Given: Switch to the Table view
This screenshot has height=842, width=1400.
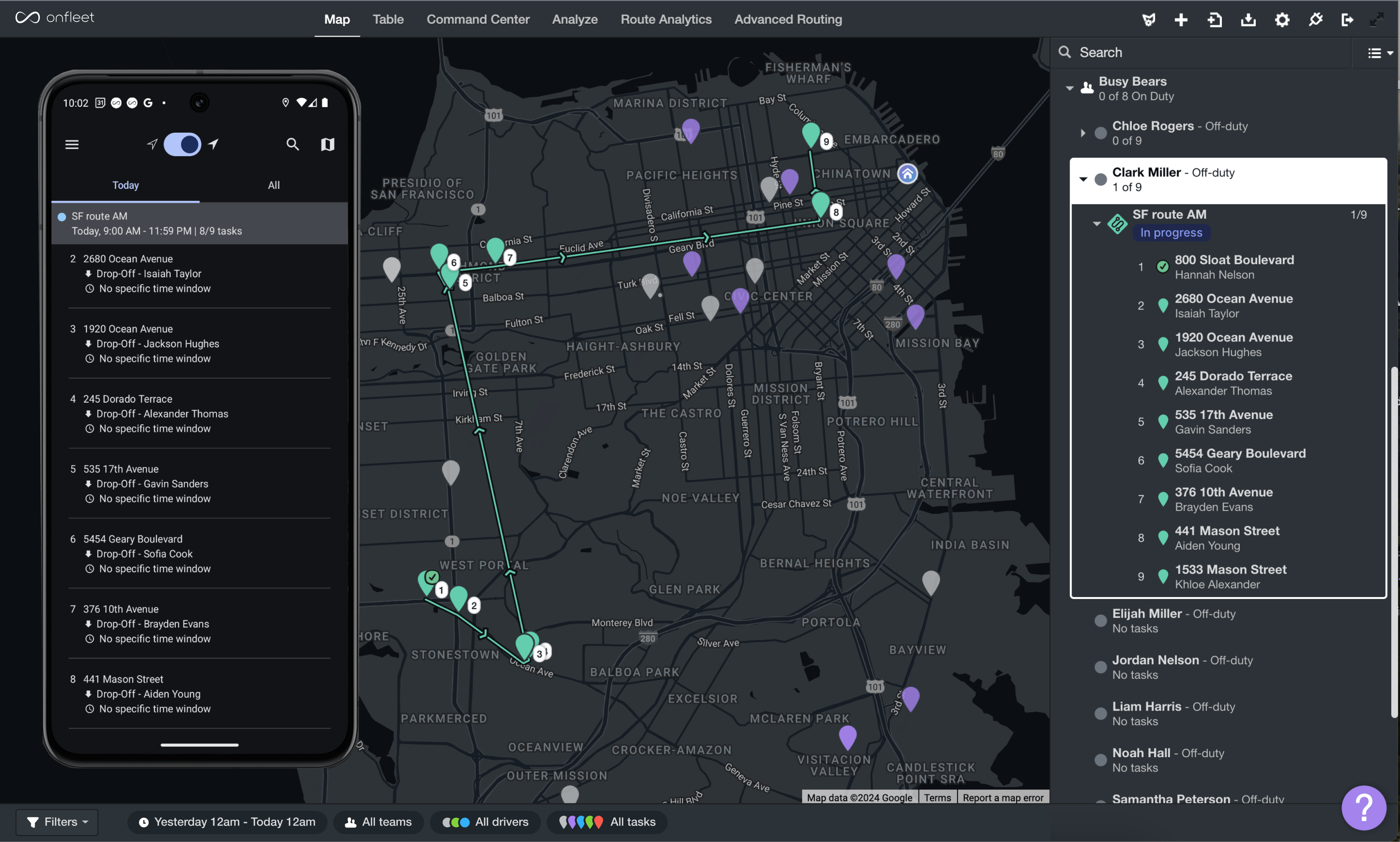Looking at the screenshot, I should [x=388, y=19].
